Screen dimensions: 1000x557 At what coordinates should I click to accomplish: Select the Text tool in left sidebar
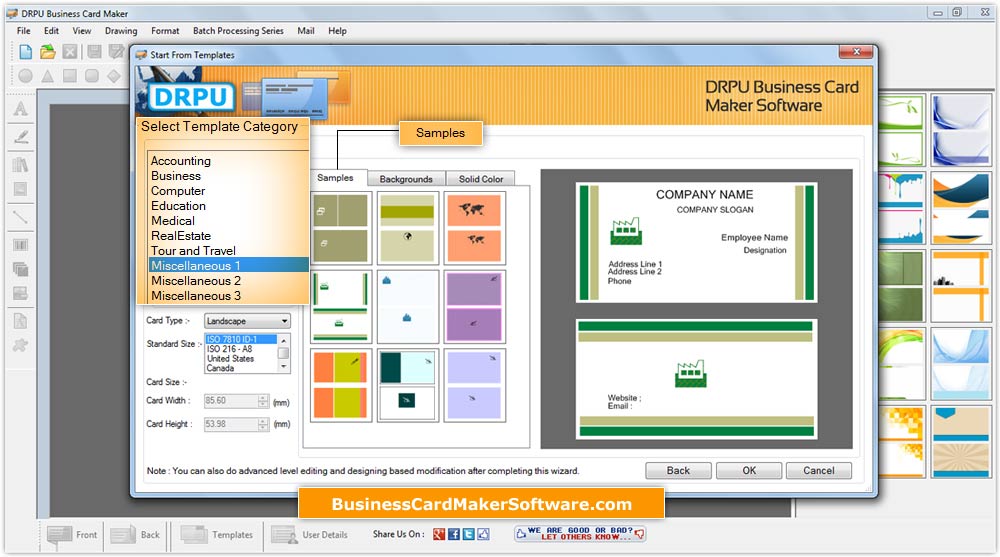click(20, 108)
